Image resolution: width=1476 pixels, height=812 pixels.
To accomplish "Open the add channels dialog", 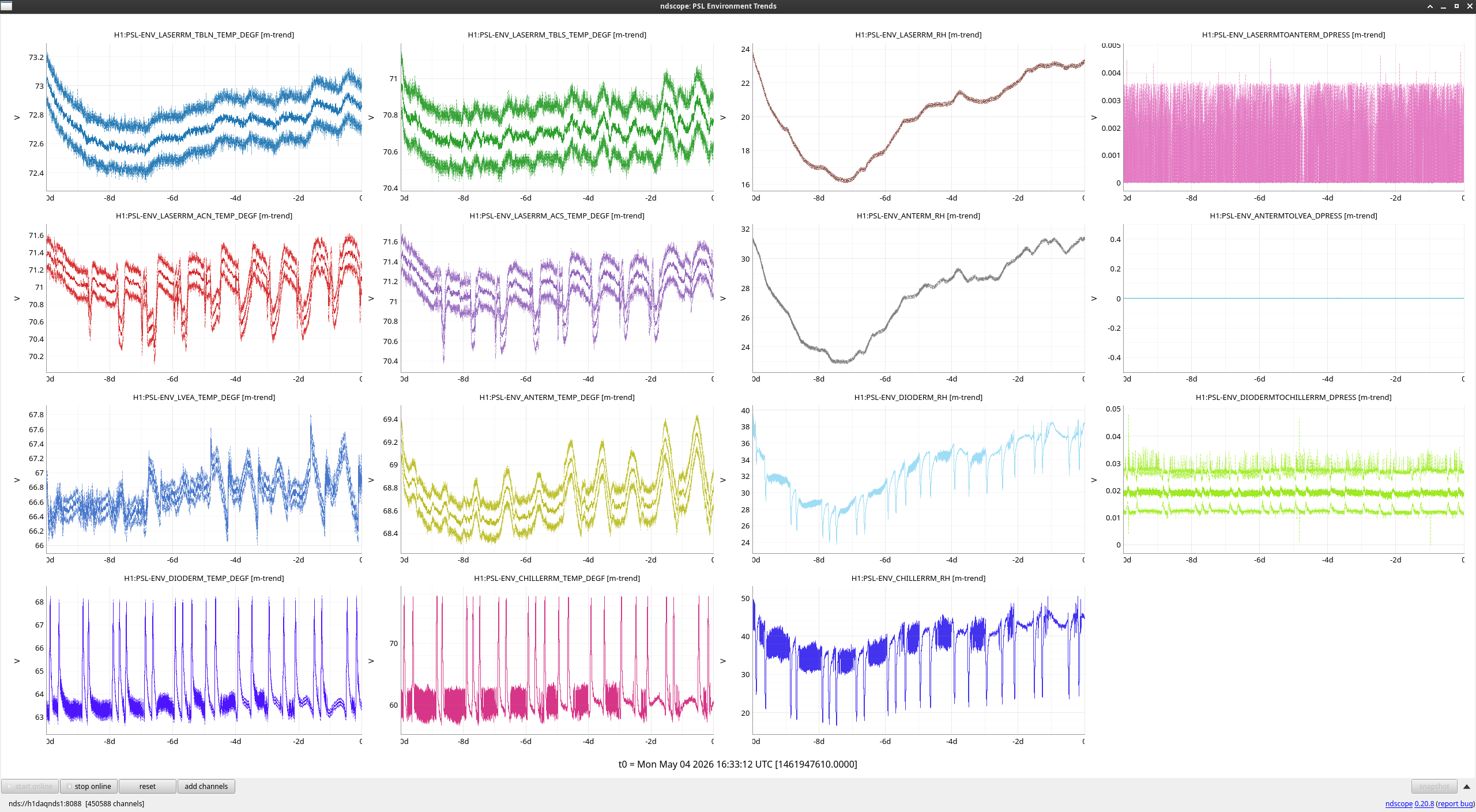I will click(206, 786).
